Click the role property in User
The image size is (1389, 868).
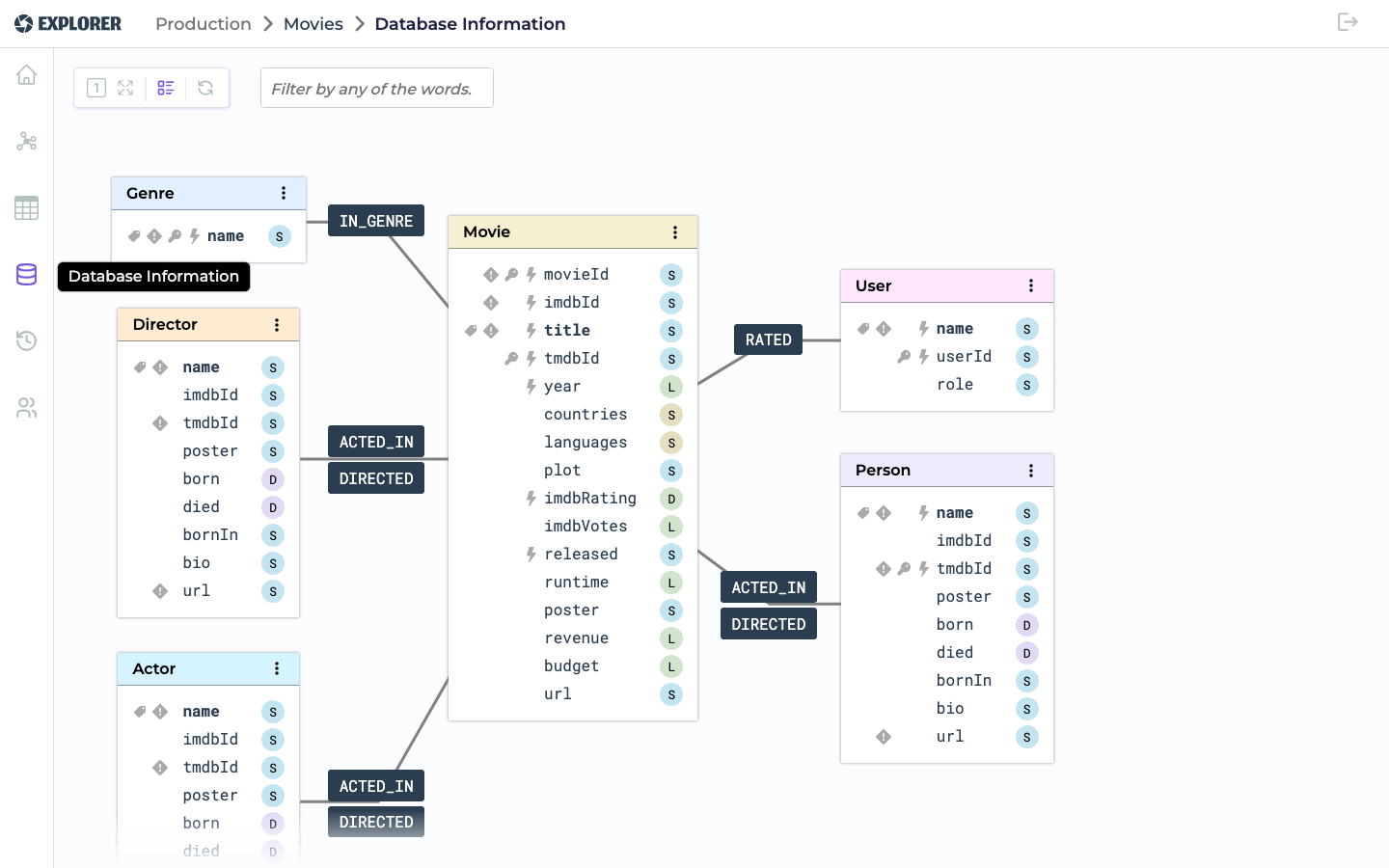click(955, 385)
